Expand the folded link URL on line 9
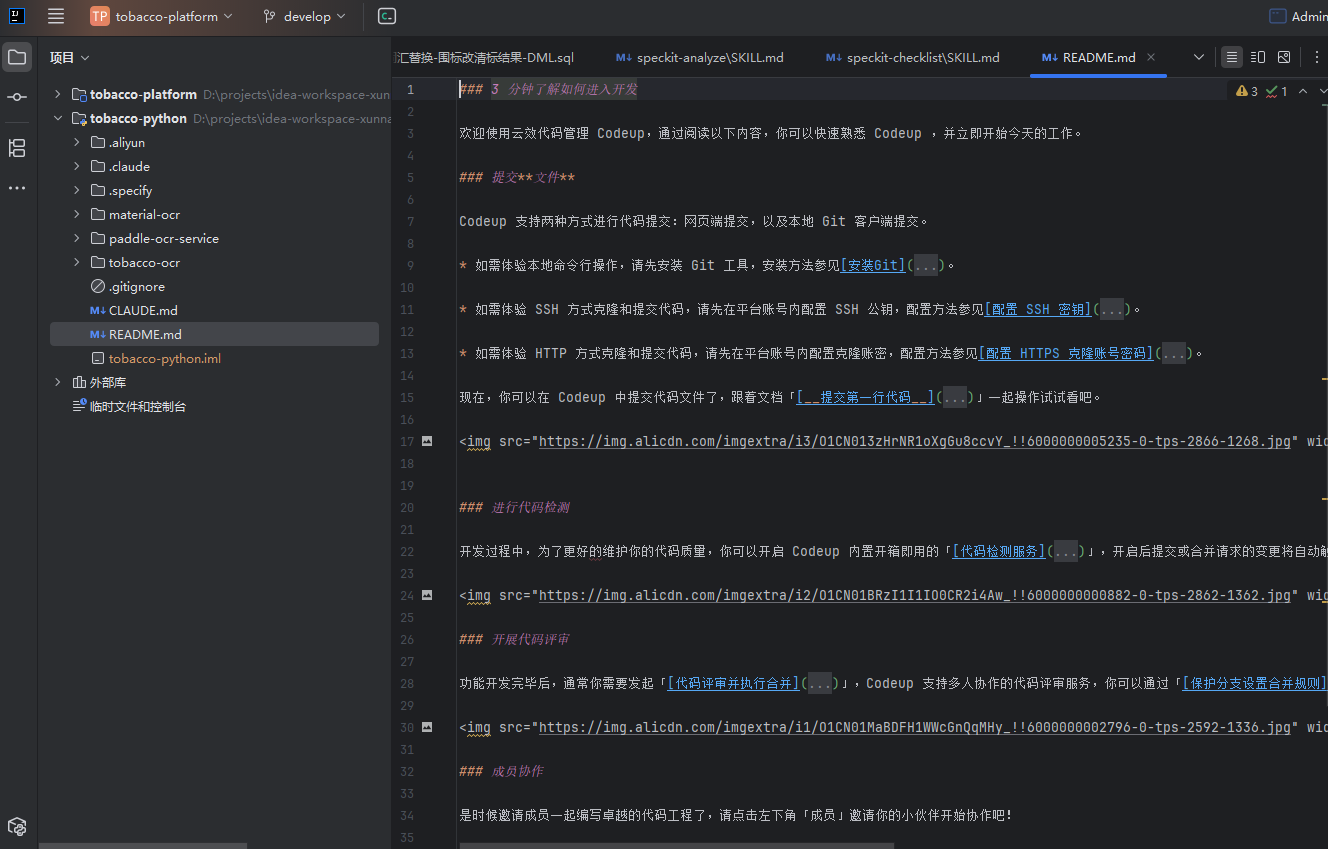This screenshot has width=1328, height=849. point(926,265)
